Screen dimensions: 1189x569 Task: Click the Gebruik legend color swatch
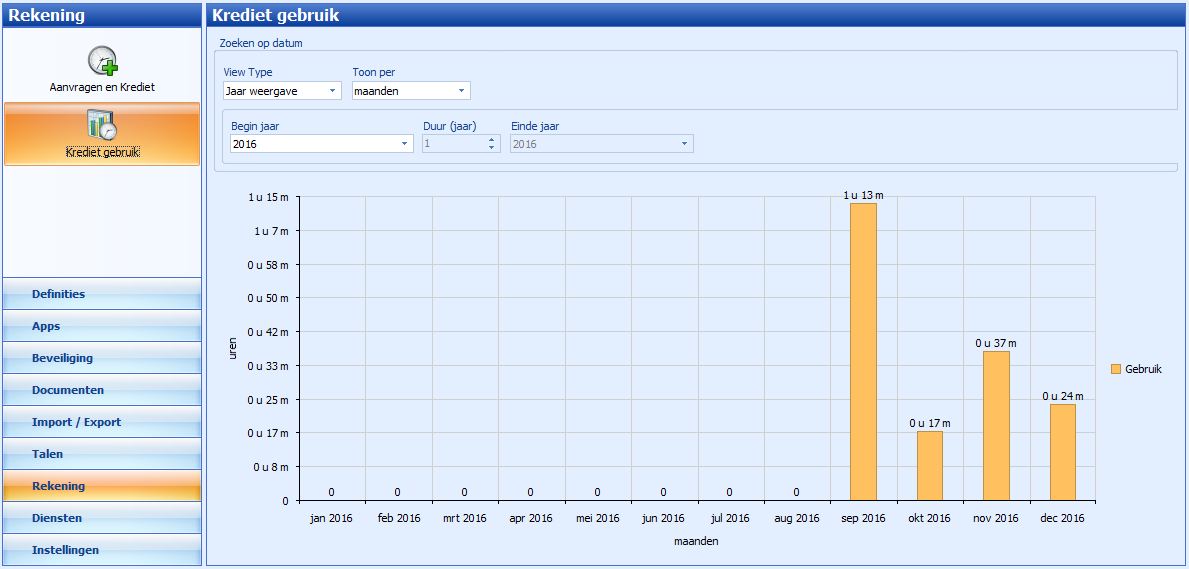pos(1115,369)
